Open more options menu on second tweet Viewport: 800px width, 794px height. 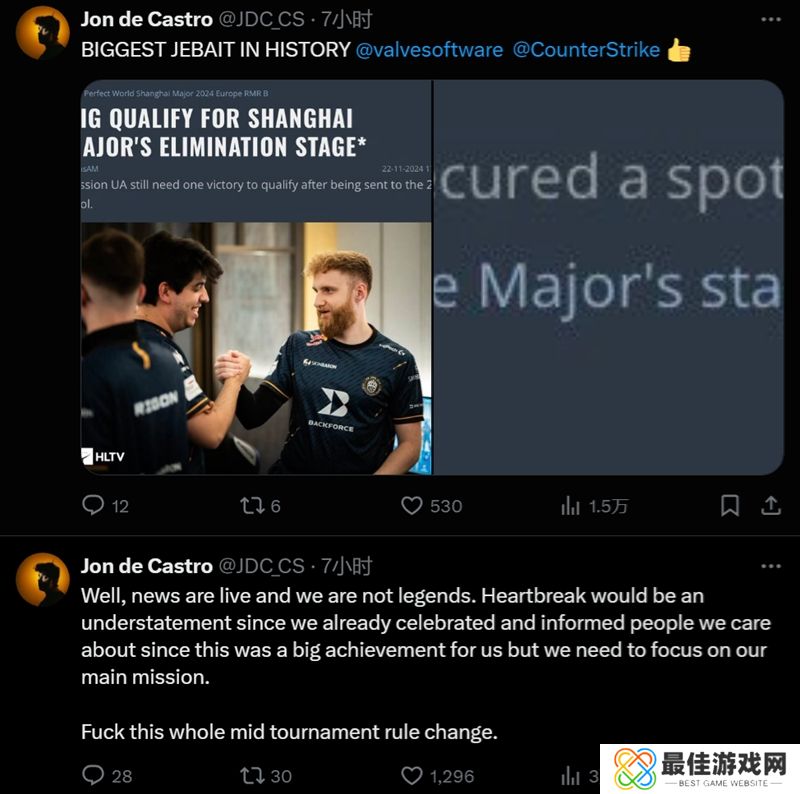[770, 566]
